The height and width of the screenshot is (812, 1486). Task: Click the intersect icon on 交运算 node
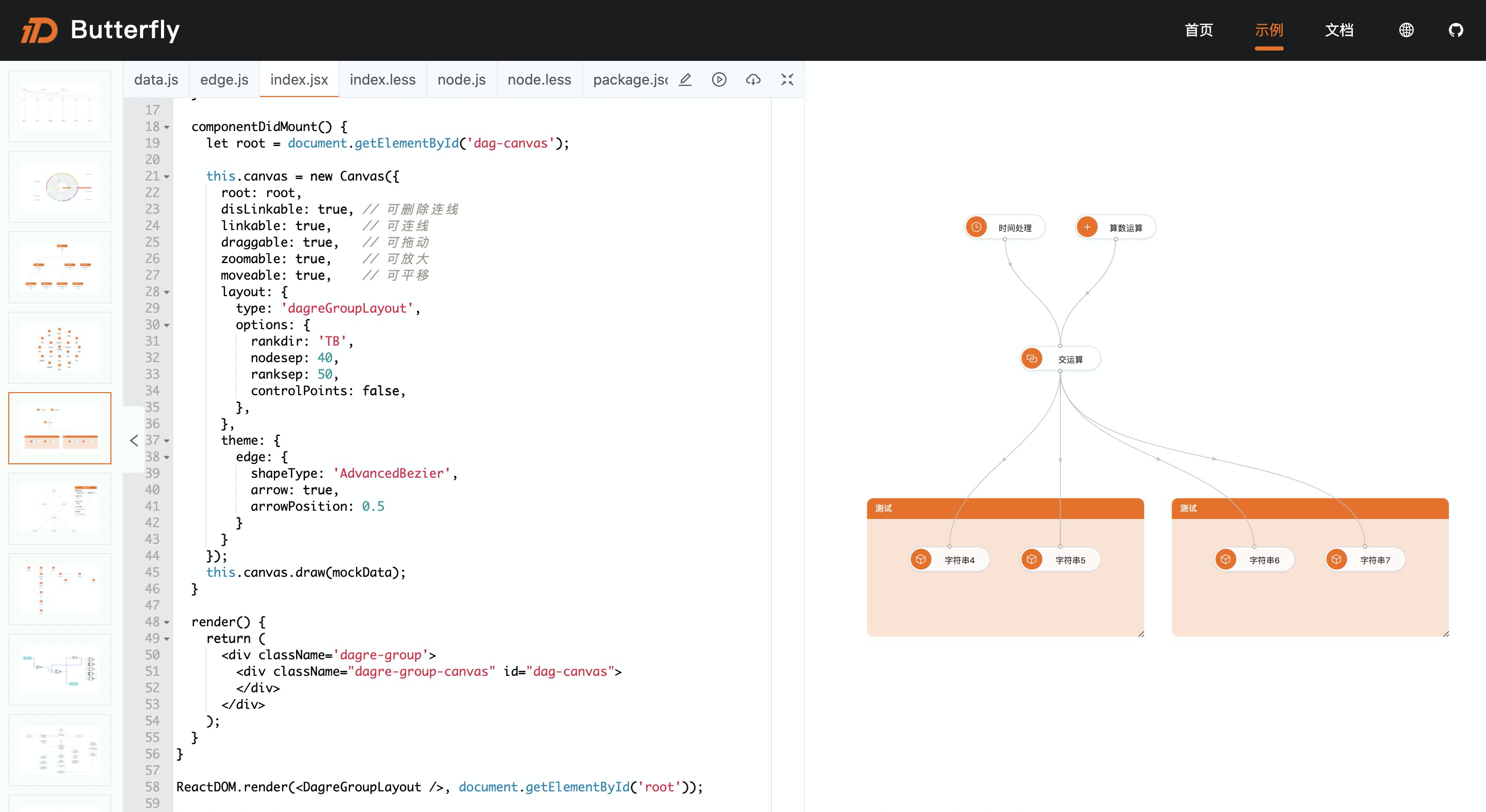click(x=1031, y=359)
